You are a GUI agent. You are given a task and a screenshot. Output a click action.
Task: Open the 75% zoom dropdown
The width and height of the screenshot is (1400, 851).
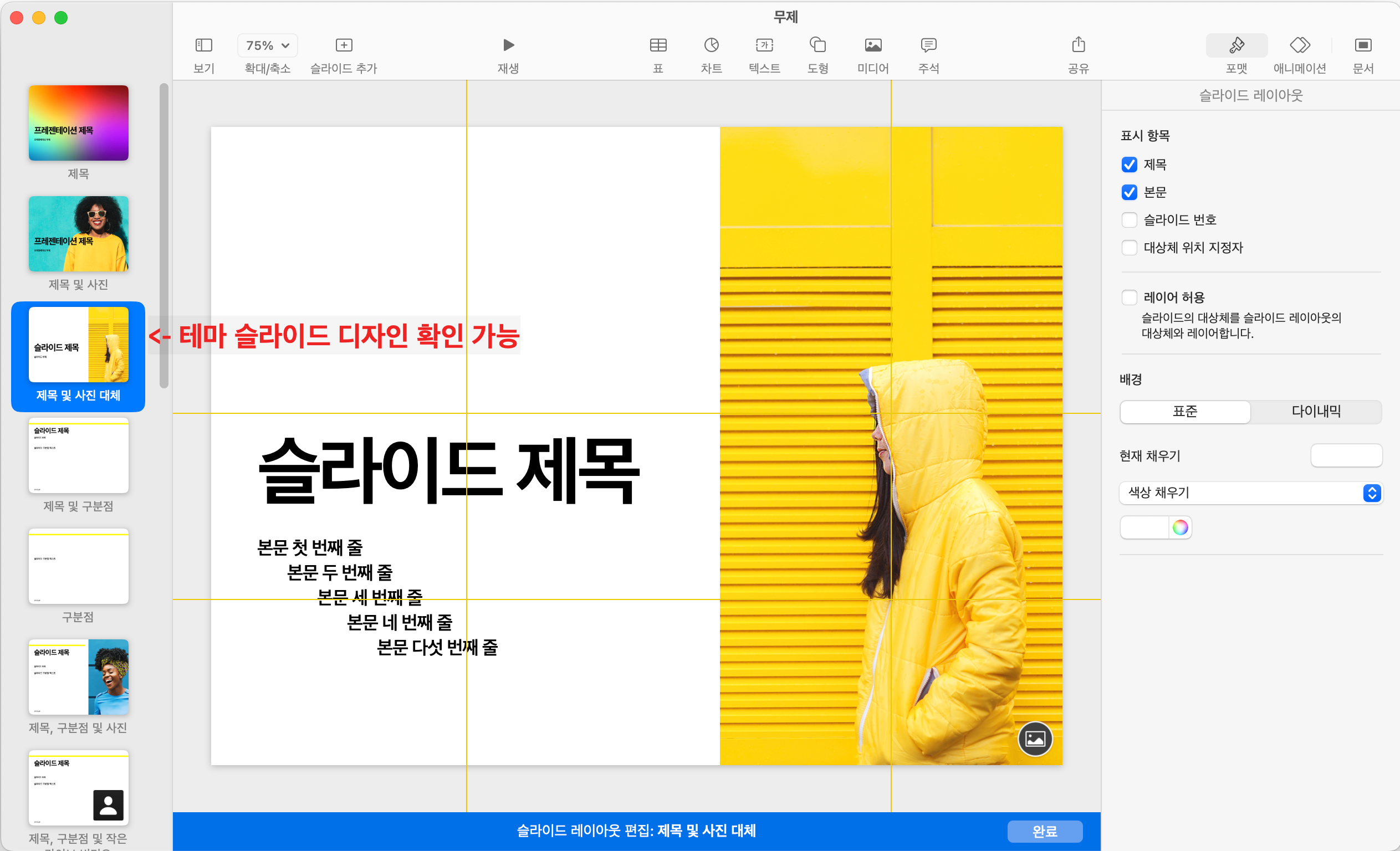(x=268, y=45)
